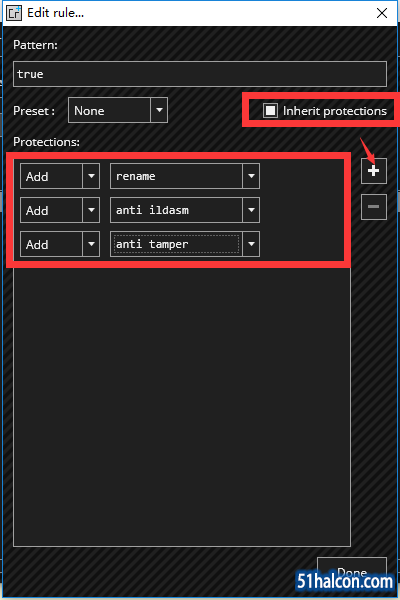Expand the anti ildasm dropdown arrow

(251, 210)
